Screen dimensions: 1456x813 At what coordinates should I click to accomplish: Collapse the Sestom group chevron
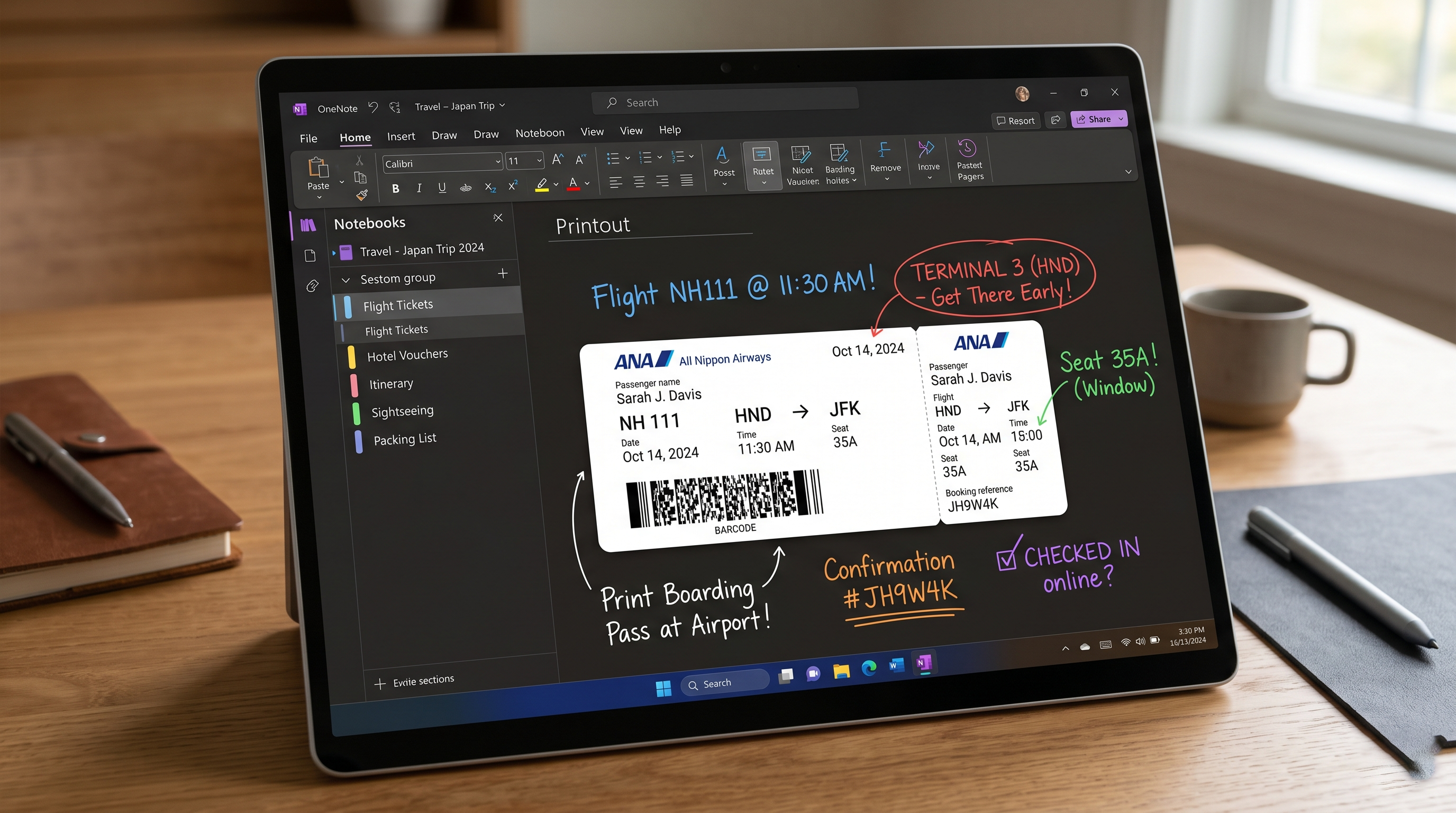pos(346,280)
